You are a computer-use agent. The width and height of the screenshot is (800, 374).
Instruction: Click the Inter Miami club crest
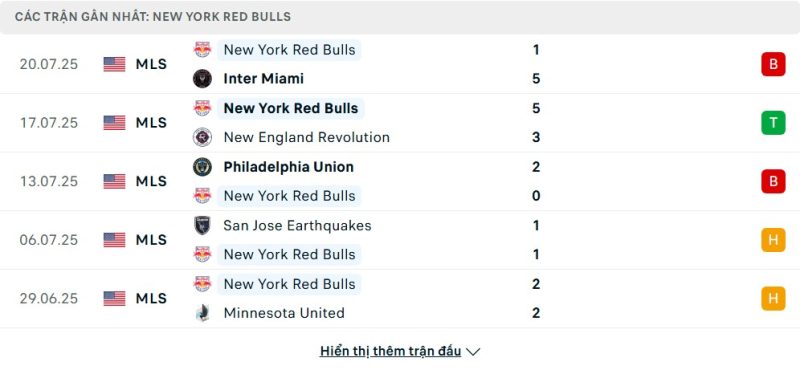pos(203,79)
